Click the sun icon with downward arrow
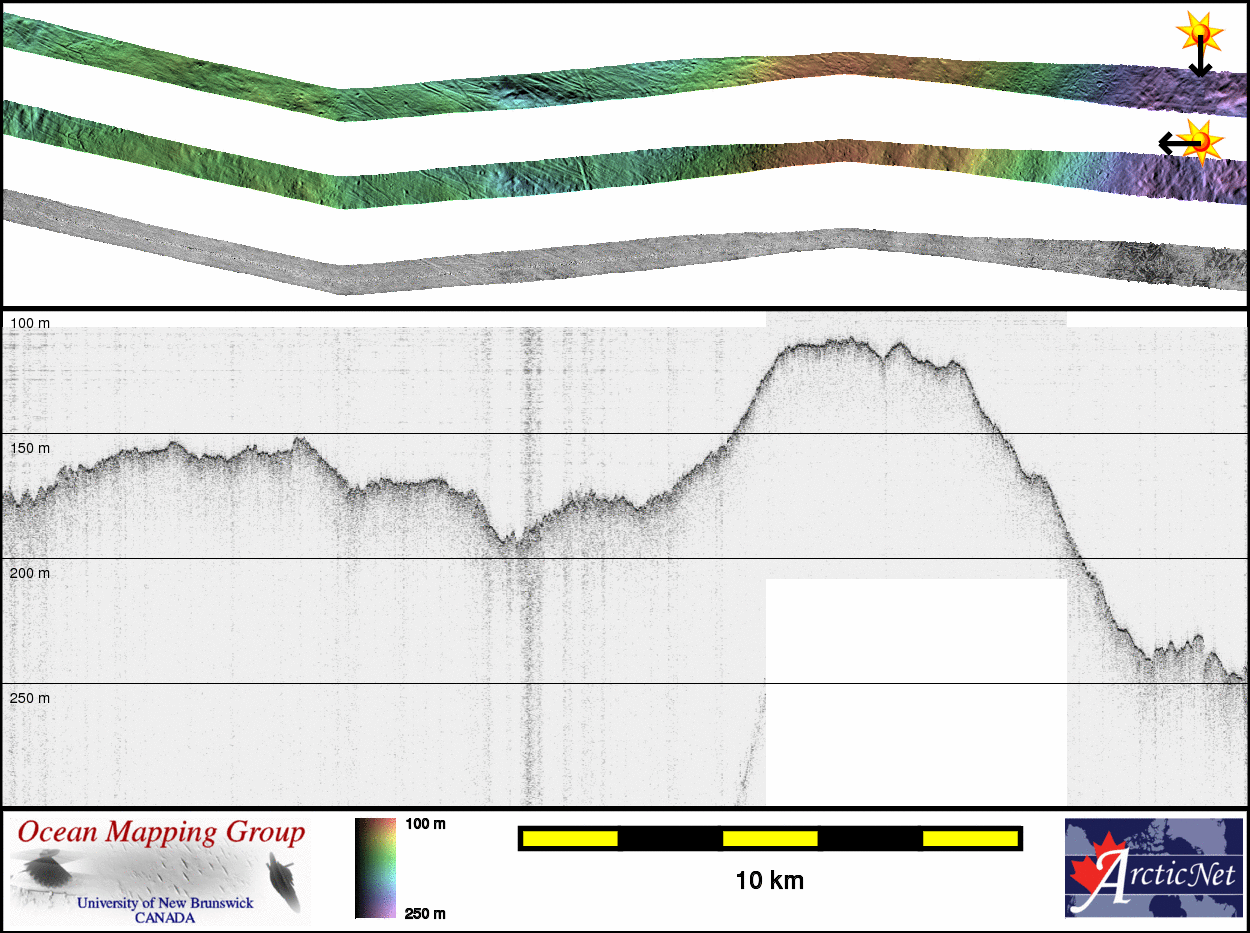1250x933 pixels. [1199, 35]
